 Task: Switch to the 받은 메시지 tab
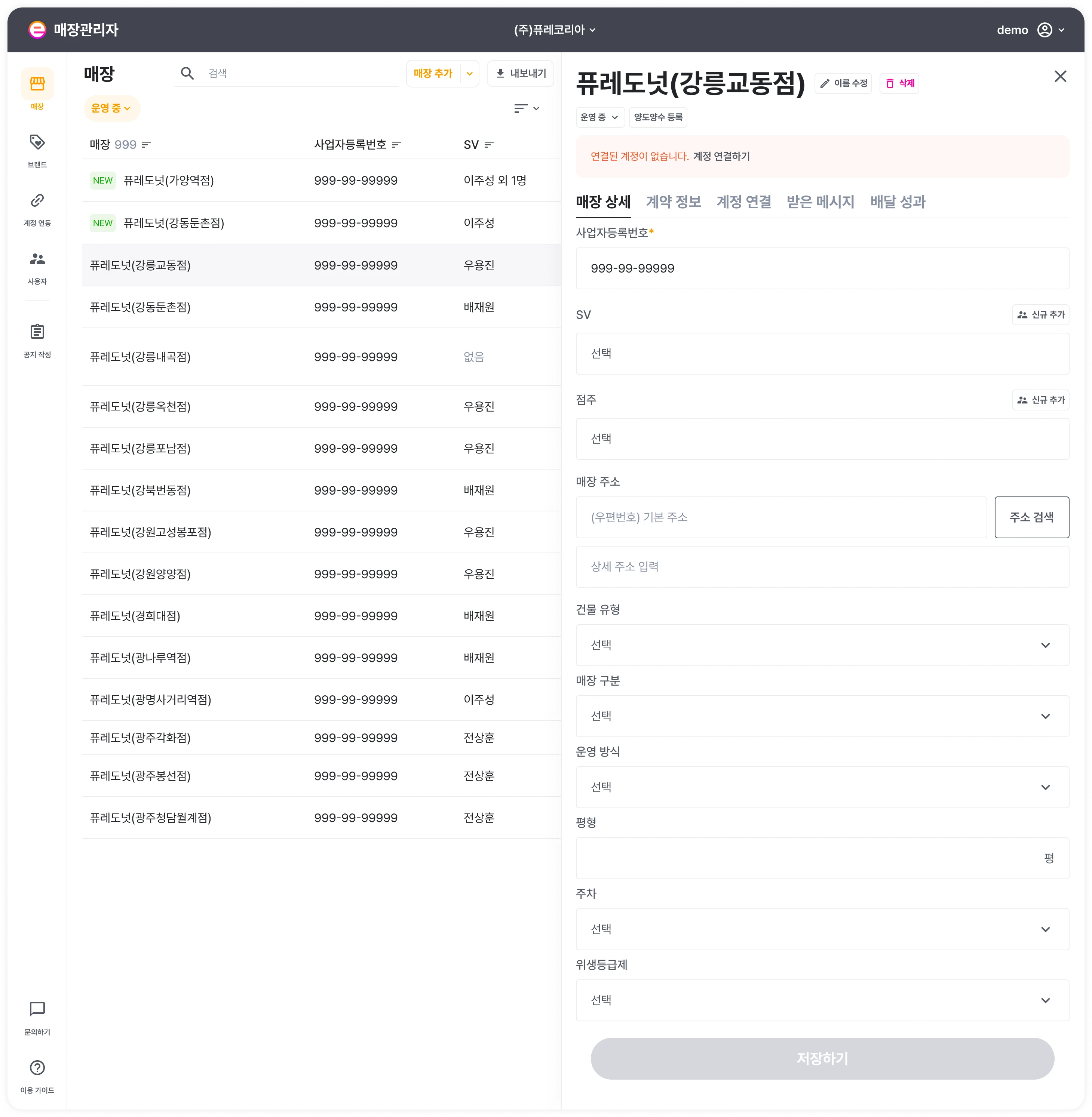(x=820, y=202)
